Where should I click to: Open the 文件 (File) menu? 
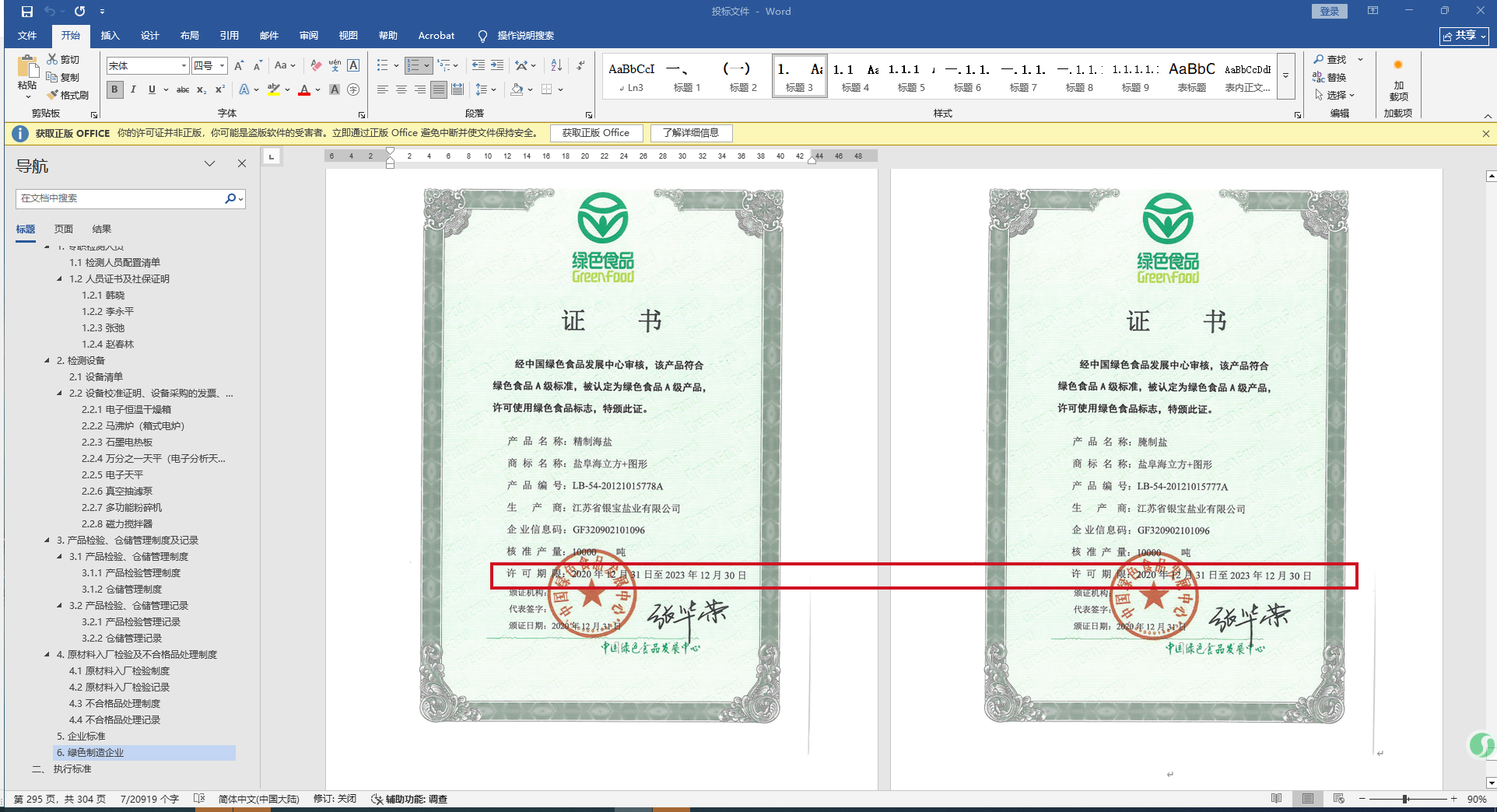tap(27, 35)
